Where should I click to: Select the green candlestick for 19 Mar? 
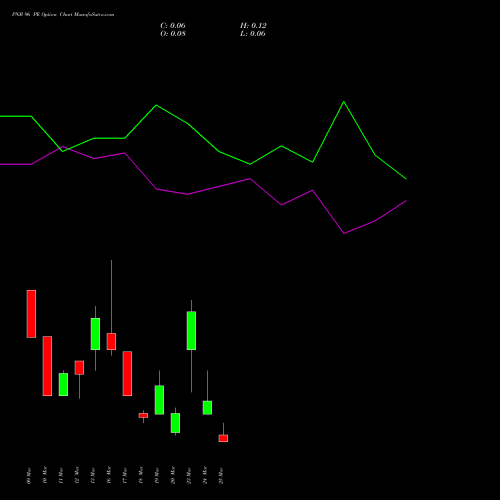coord(159,400)
